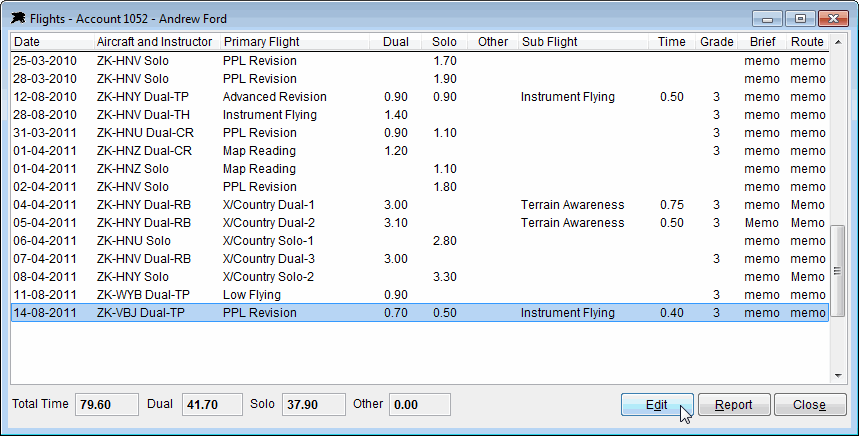Viewport: 859px width, 436px height.
Task: Click the Primary Flight column header
Action: [295, 42]
